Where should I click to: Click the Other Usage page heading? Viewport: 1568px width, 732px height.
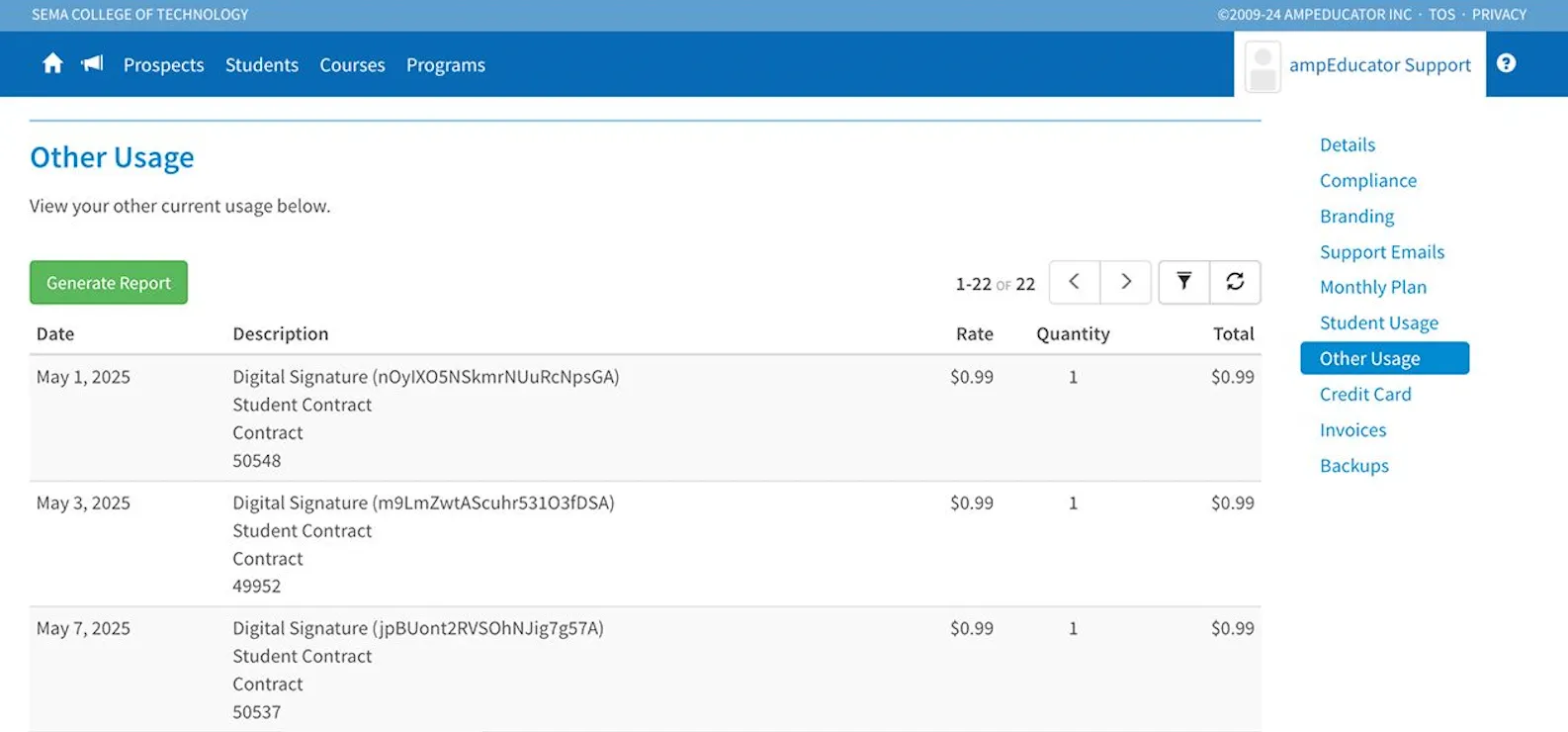tap(112, 157)
